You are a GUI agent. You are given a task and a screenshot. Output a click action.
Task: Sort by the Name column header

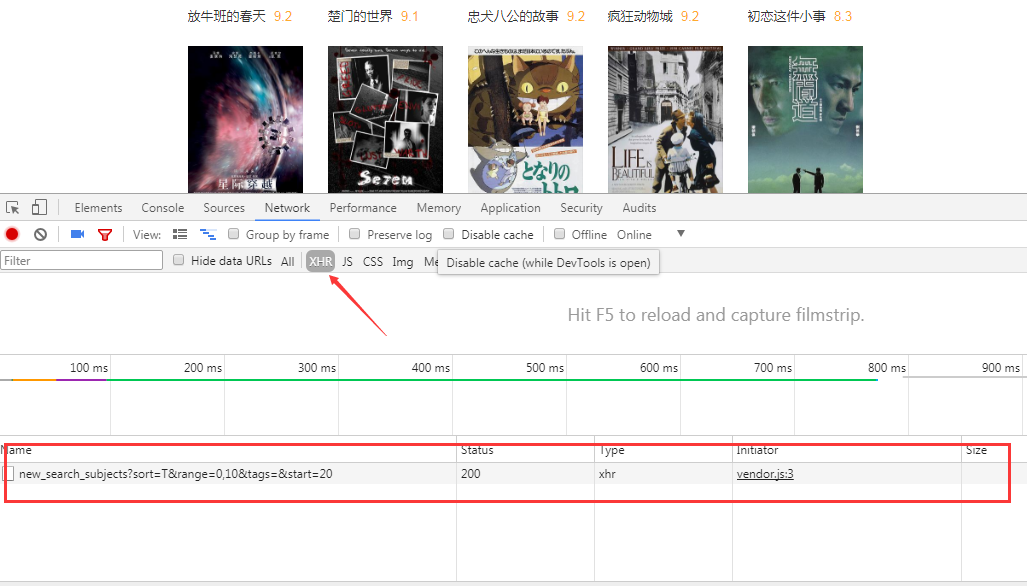[x=228, y=450]
